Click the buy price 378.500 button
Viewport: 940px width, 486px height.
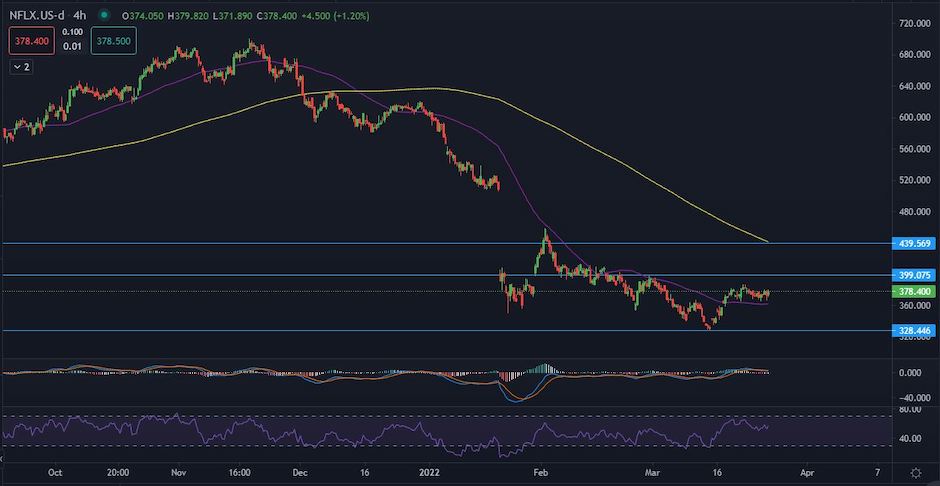pos(113,41)
